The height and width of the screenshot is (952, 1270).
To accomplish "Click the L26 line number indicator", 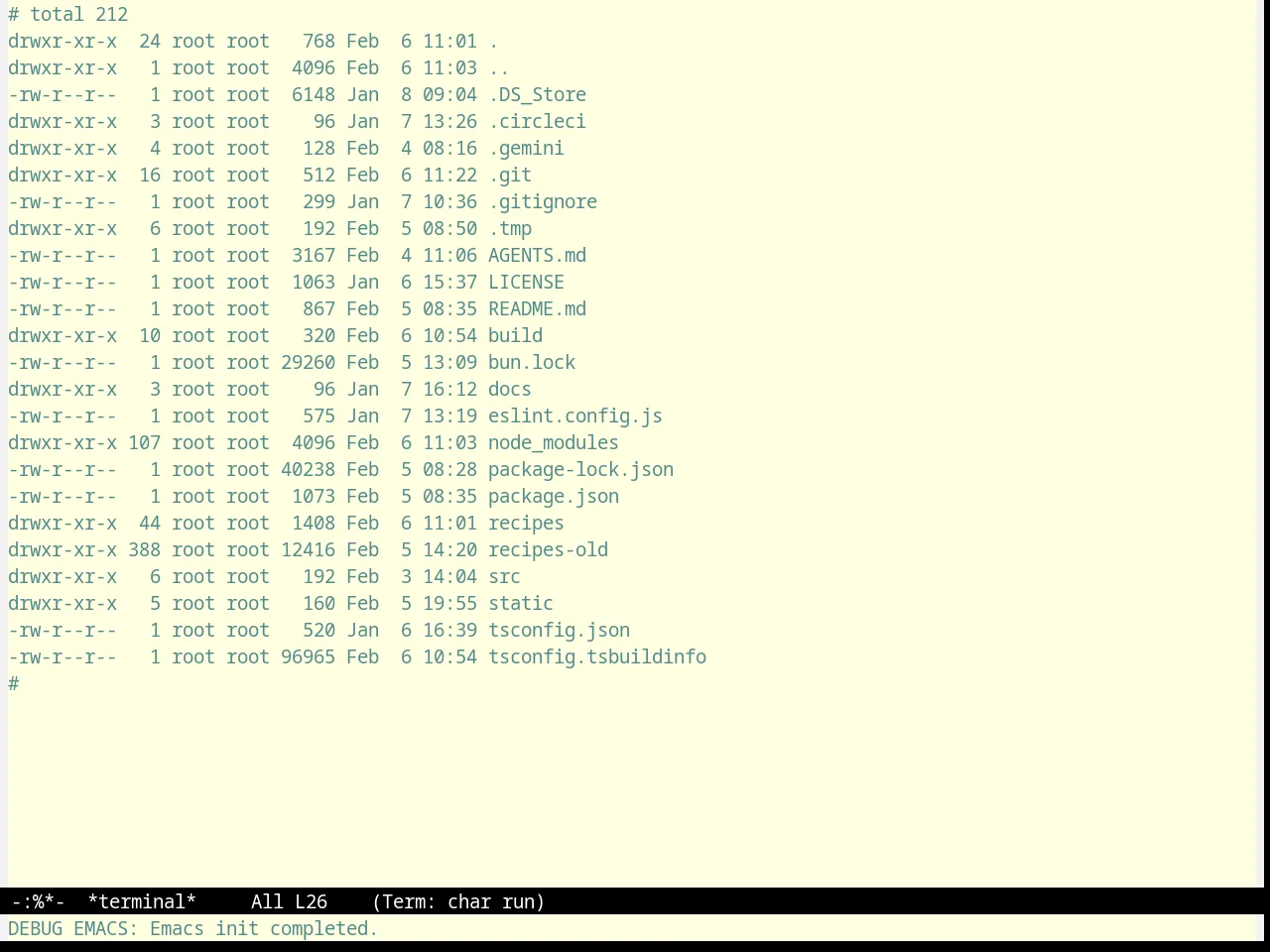I will tap(311, 901).
